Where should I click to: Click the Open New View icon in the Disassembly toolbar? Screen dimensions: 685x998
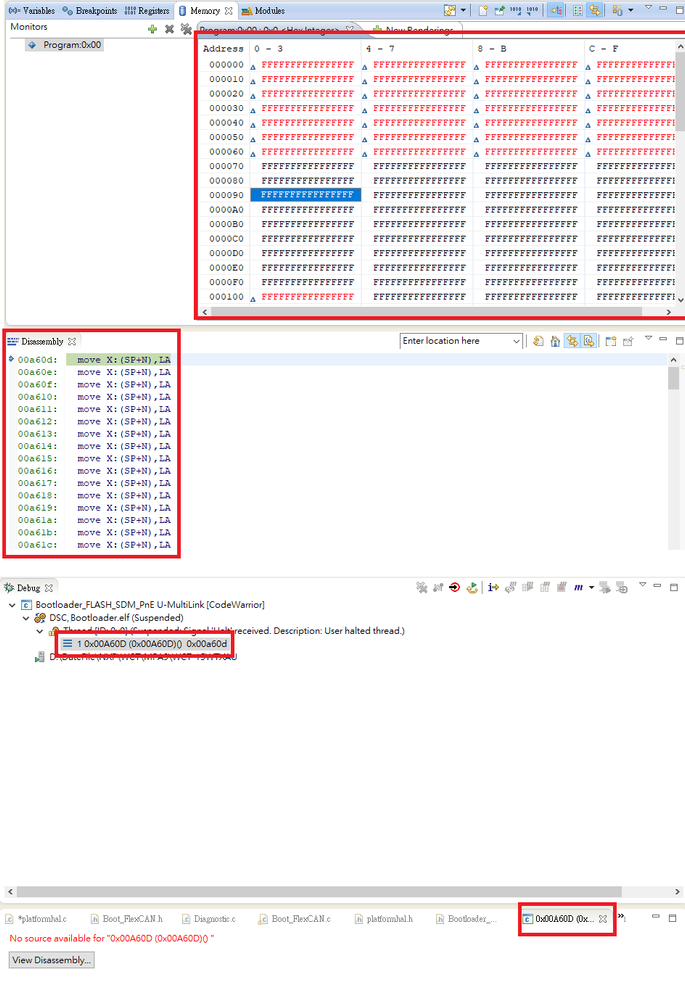click(611, 341)
